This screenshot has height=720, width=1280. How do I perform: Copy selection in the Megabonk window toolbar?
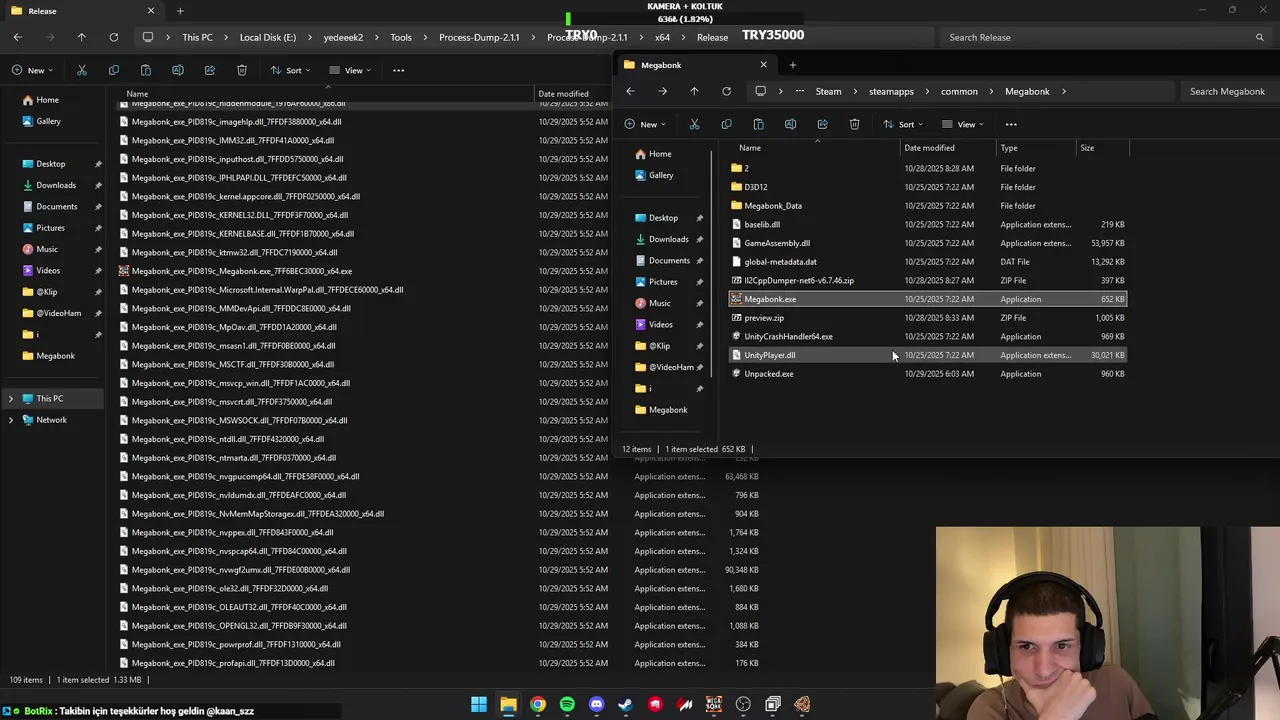(x=726, y=124)
